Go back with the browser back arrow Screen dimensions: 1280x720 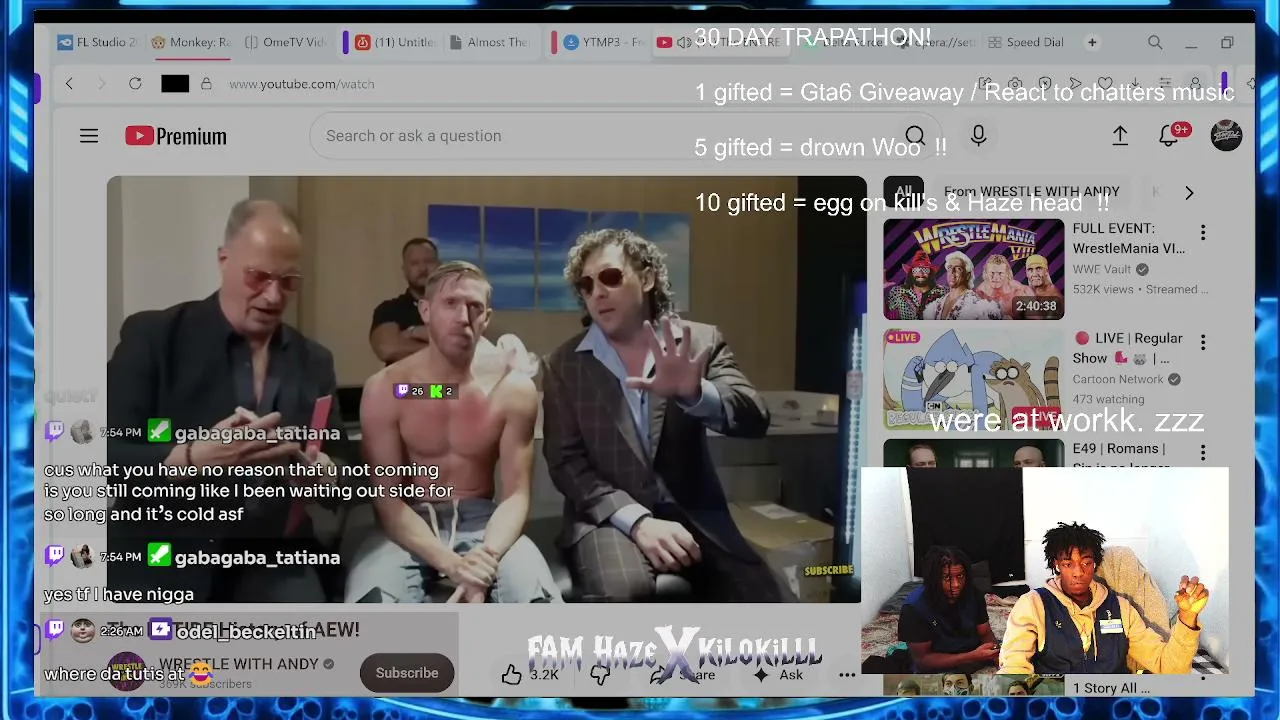pos(69,84)
